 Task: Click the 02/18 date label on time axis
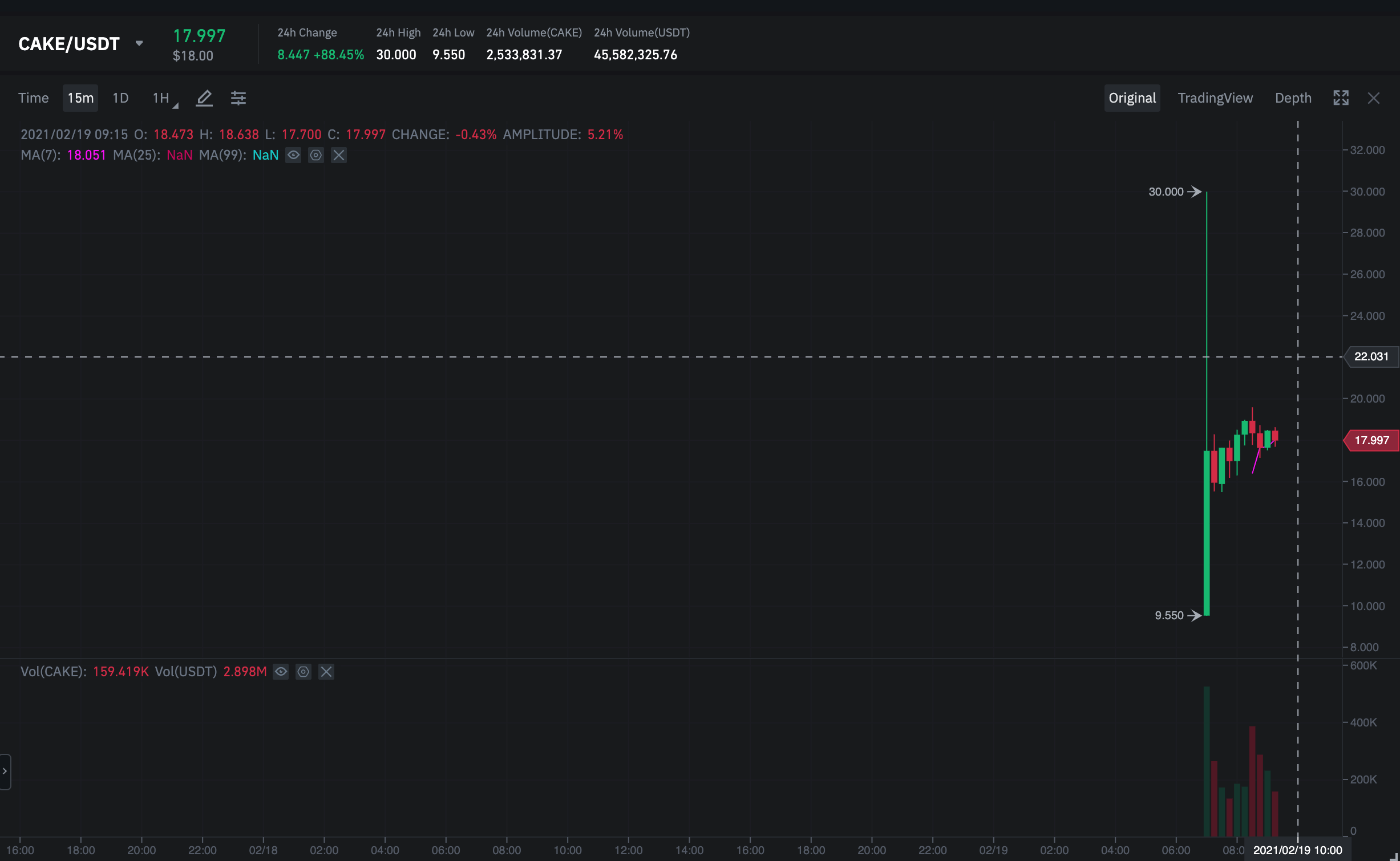pyautogui.click(x=263, y=850)
